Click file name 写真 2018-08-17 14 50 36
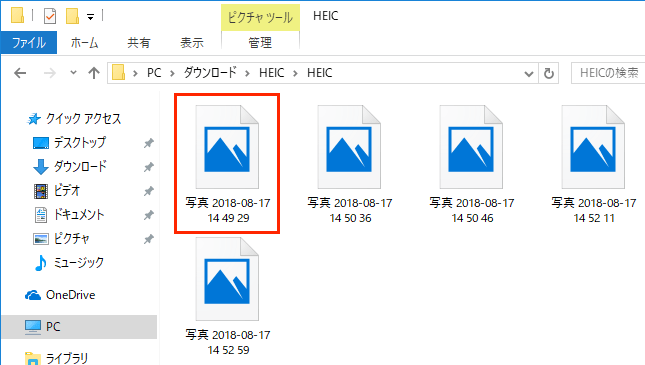The width and height of the screenshot is (645, 365). click(x=350, y=210)
